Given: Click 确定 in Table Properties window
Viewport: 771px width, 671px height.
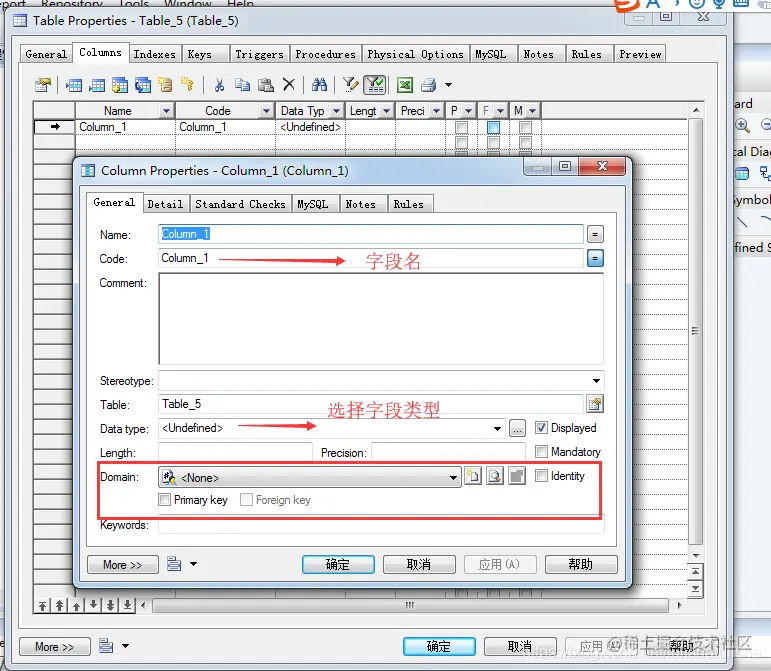Looking at the screenshot, I should click(439, 646).
